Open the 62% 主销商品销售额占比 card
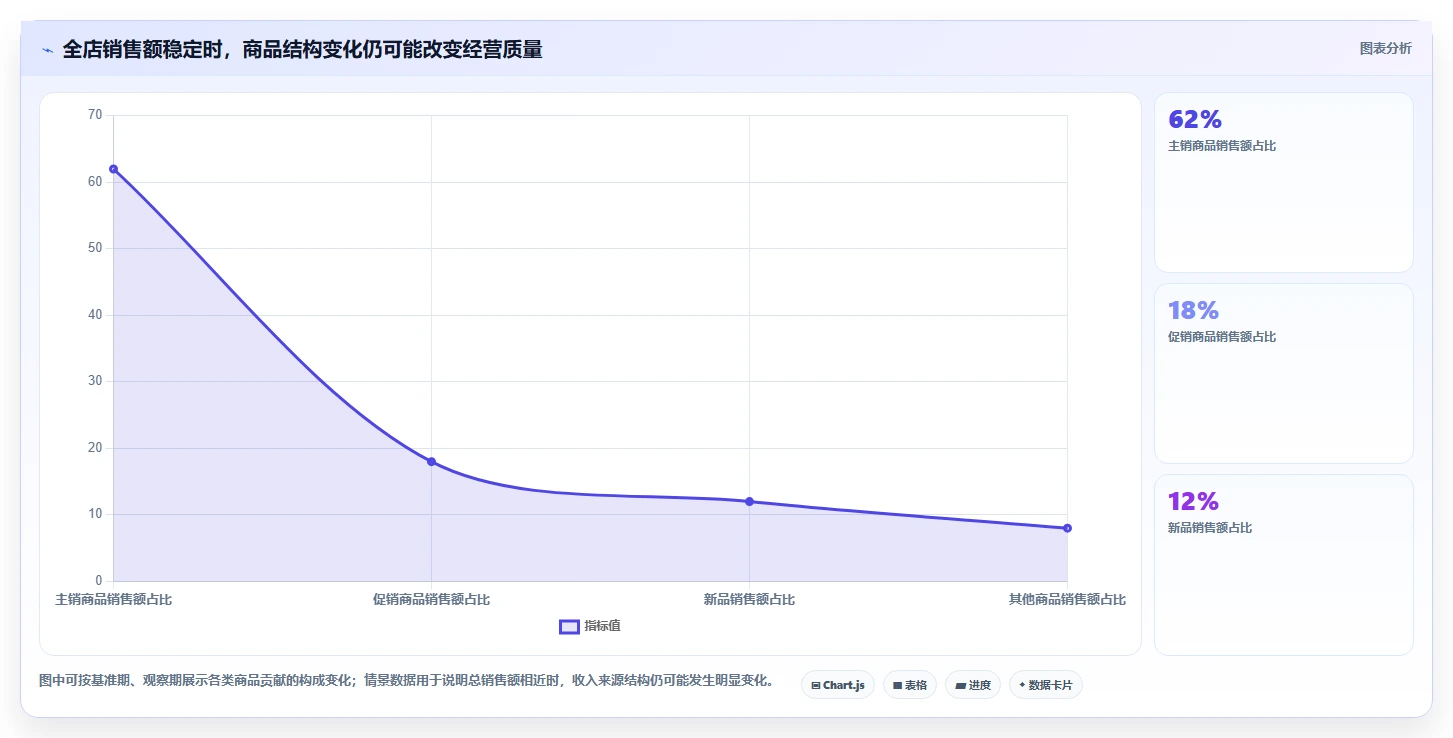1453x738 pixels. pyautogui.click(x=1284, y=182)
